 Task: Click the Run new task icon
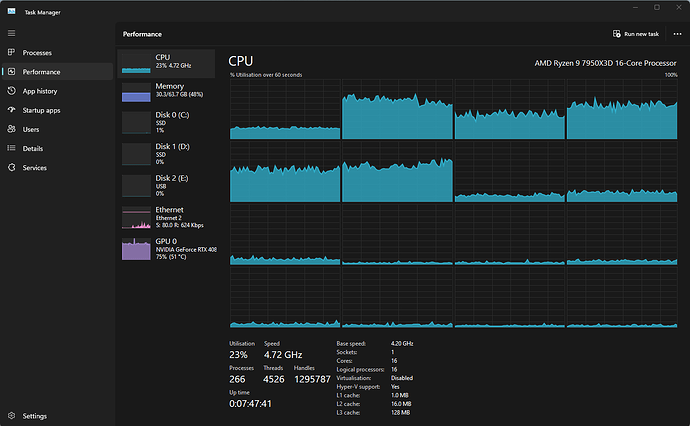point(617,34)
